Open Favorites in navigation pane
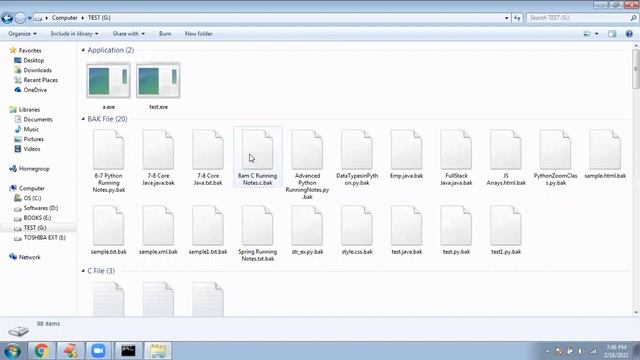 25,50
